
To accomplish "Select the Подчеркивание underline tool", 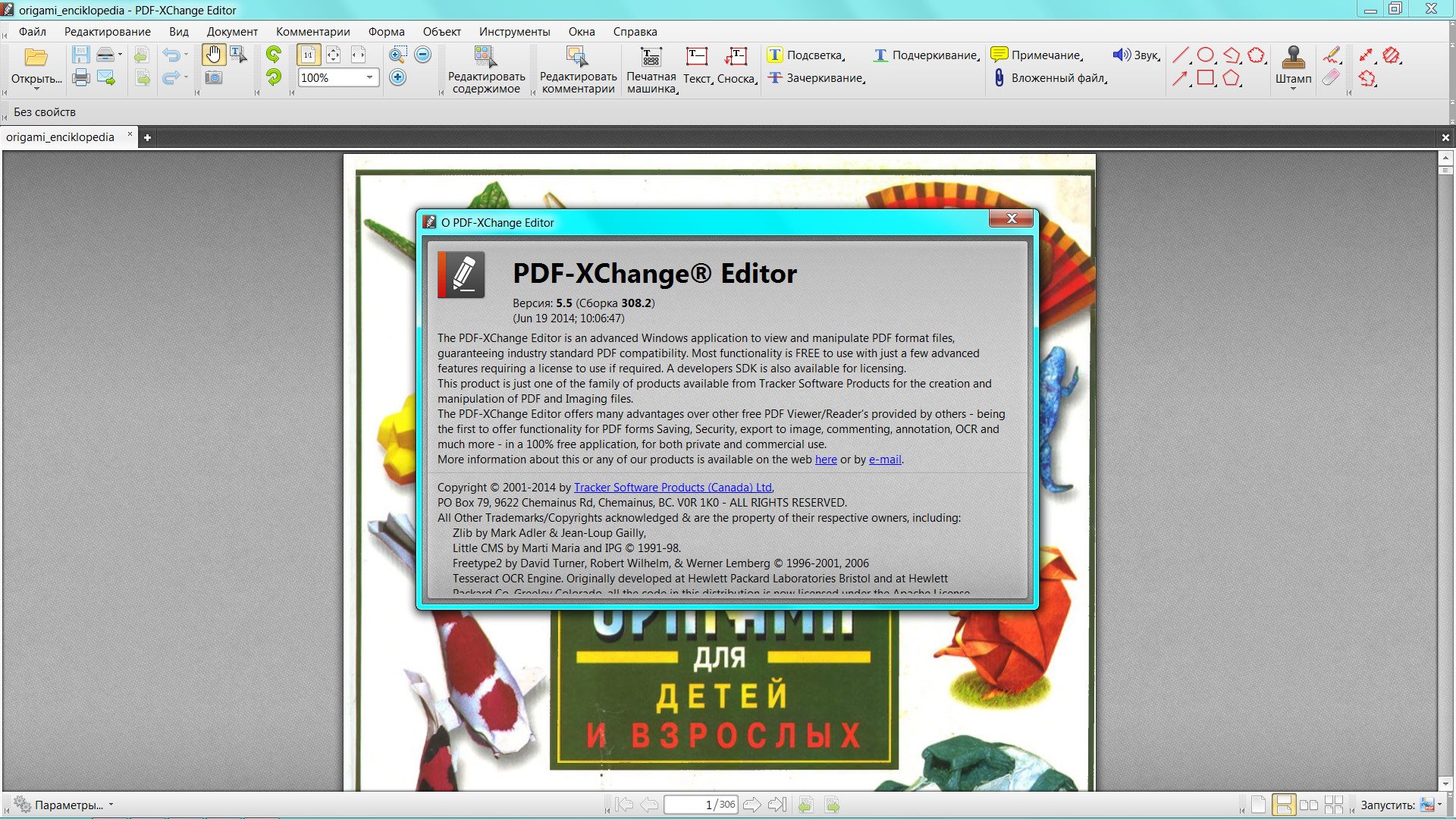I will pyautogui.click(x=927, y=55).
